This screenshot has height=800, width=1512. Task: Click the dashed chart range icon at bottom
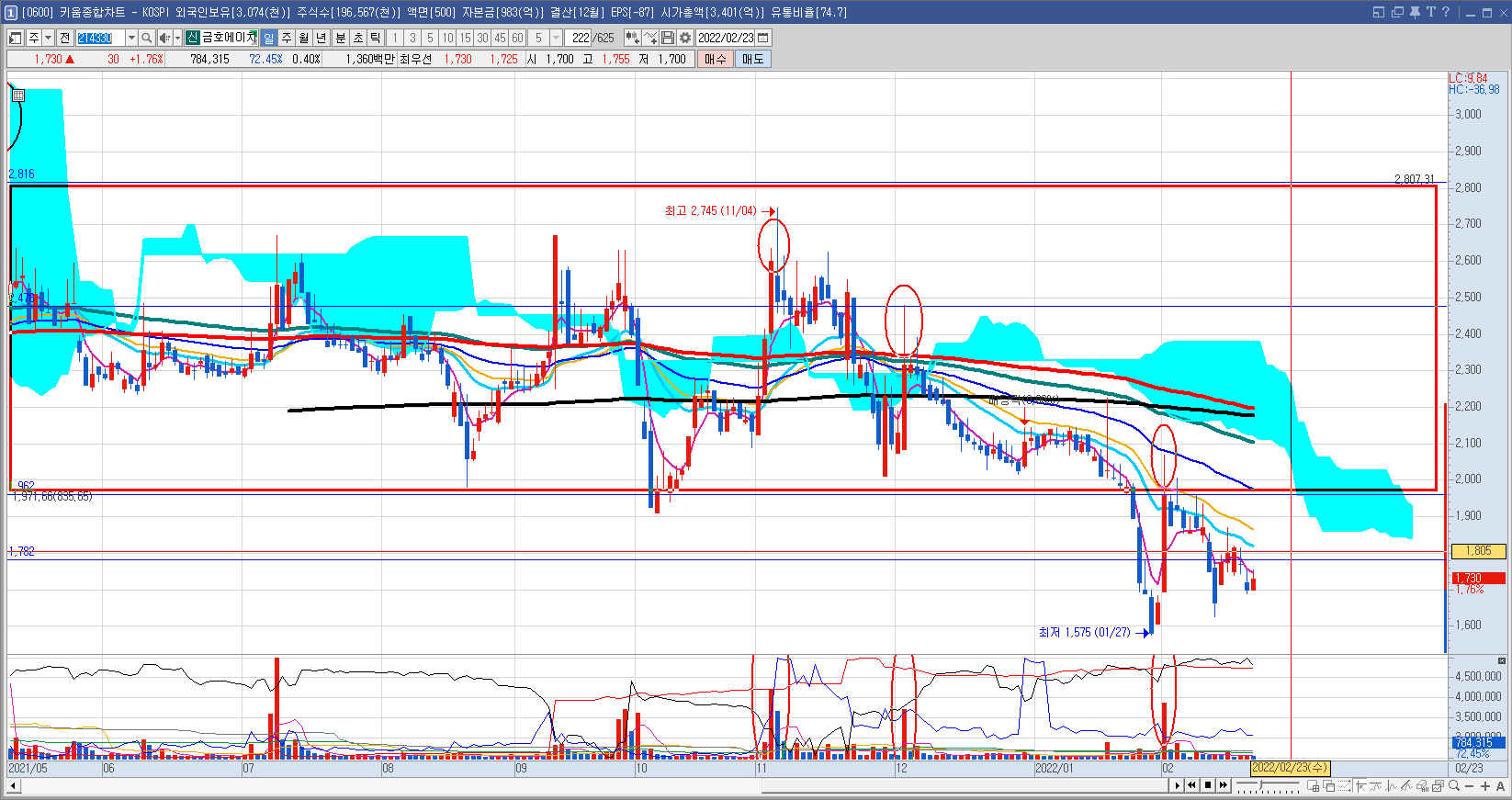click(1345, 785)
